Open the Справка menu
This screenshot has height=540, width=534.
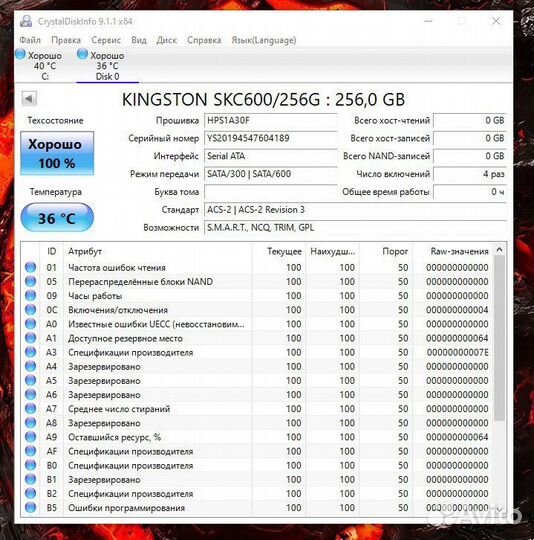click(204, 40)
